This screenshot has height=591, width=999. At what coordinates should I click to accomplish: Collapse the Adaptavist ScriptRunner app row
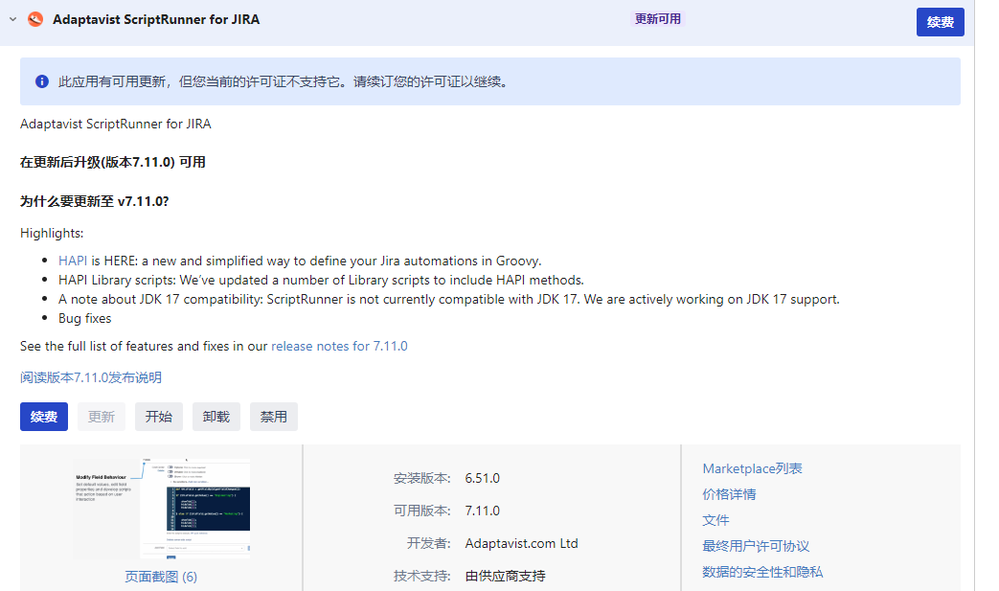click(13, 20)
